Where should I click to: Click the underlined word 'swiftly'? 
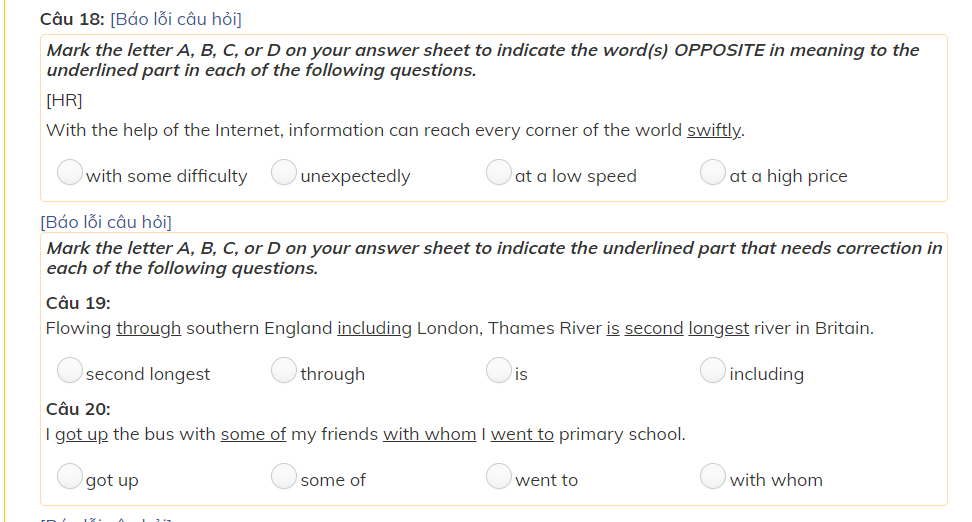tap(714, 130)
